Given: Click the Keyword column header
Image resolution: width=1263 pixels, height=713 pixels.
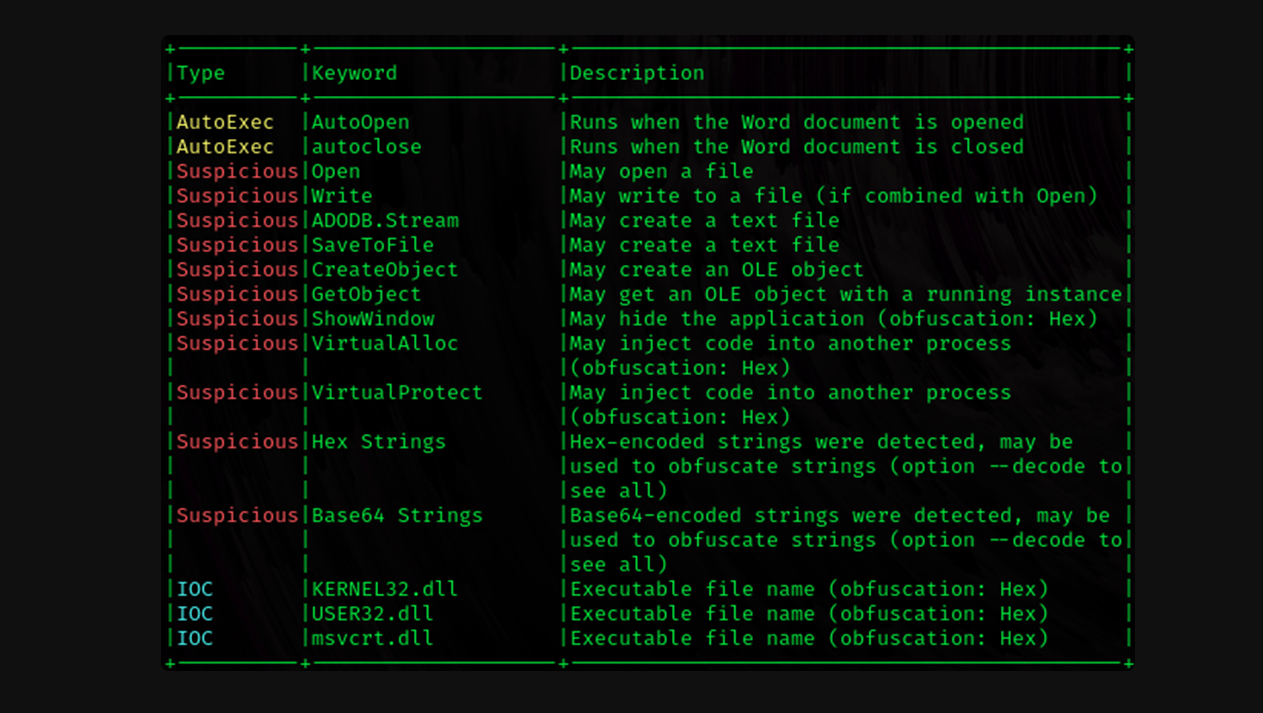Looking at the screenshot, I should (x=354, y=73).
